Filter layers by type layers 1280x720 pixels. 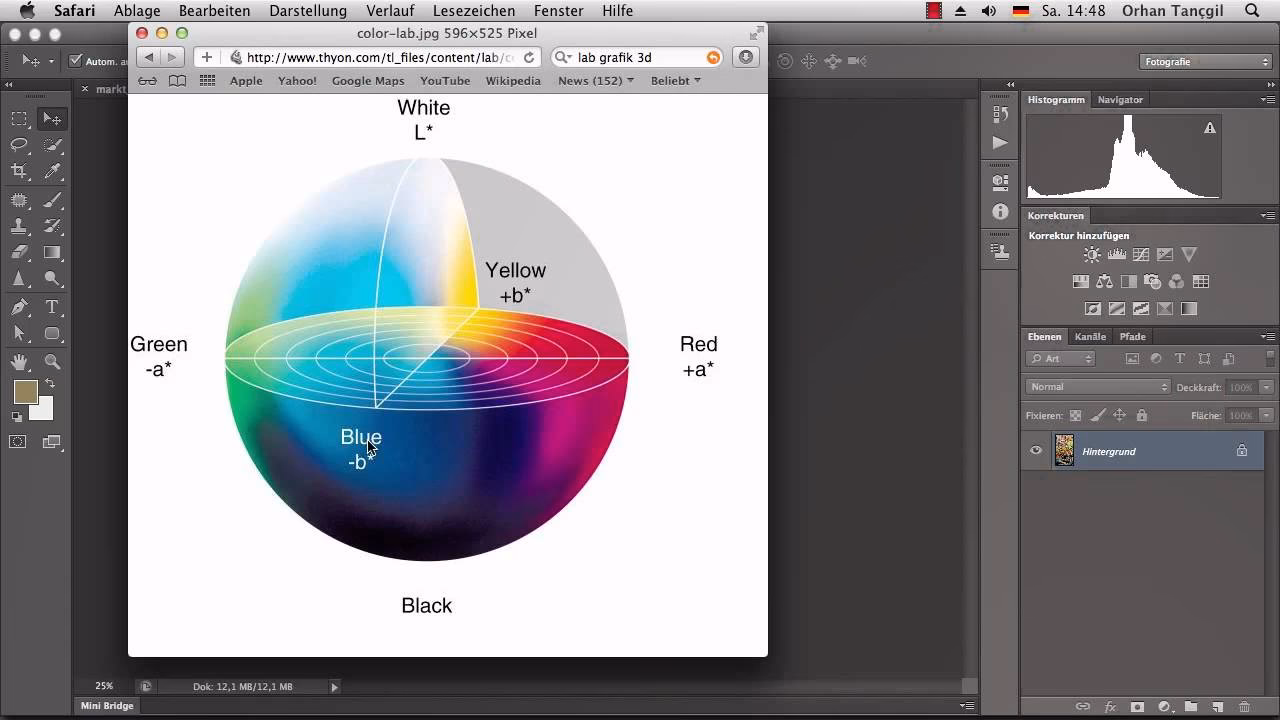pos(1180,358)
